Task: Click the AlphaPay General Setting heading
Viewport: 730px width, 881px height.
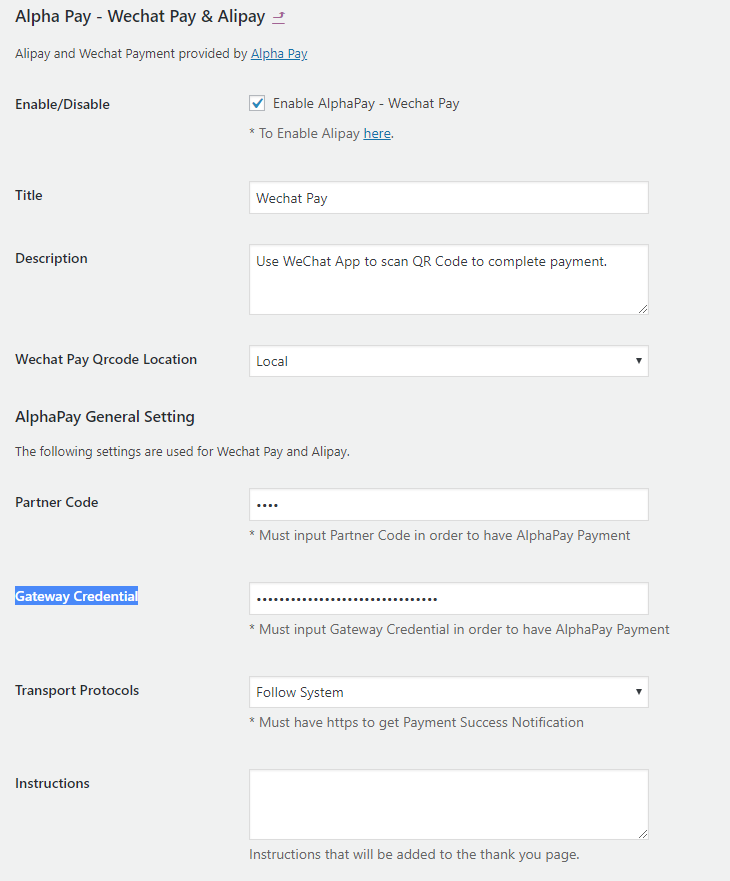Action: coord(105,417)
